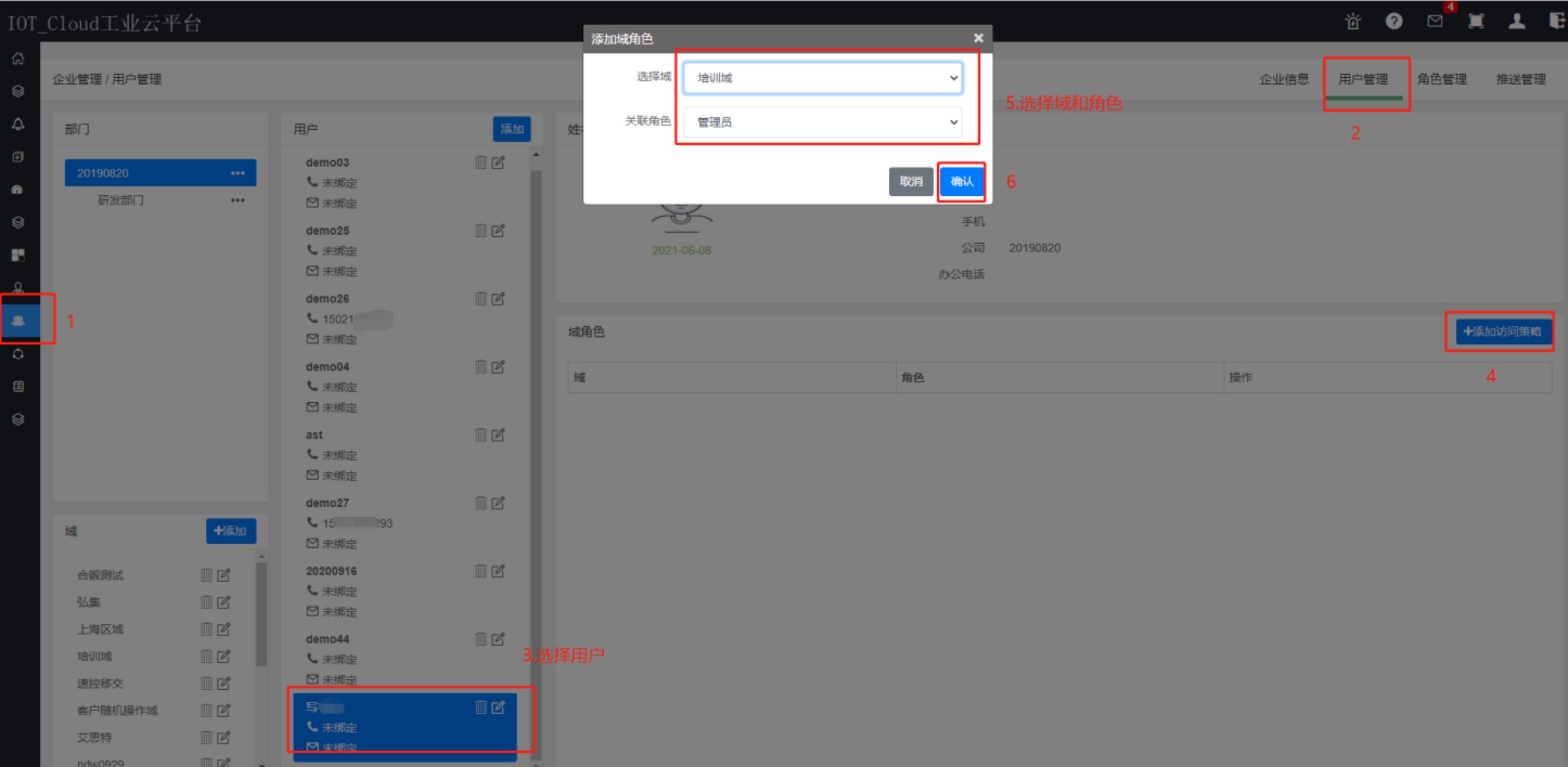The height and width of the screenshot is (767, 1568).
Task: Click the bell notification sidebar icon
Action: [18, 124]
